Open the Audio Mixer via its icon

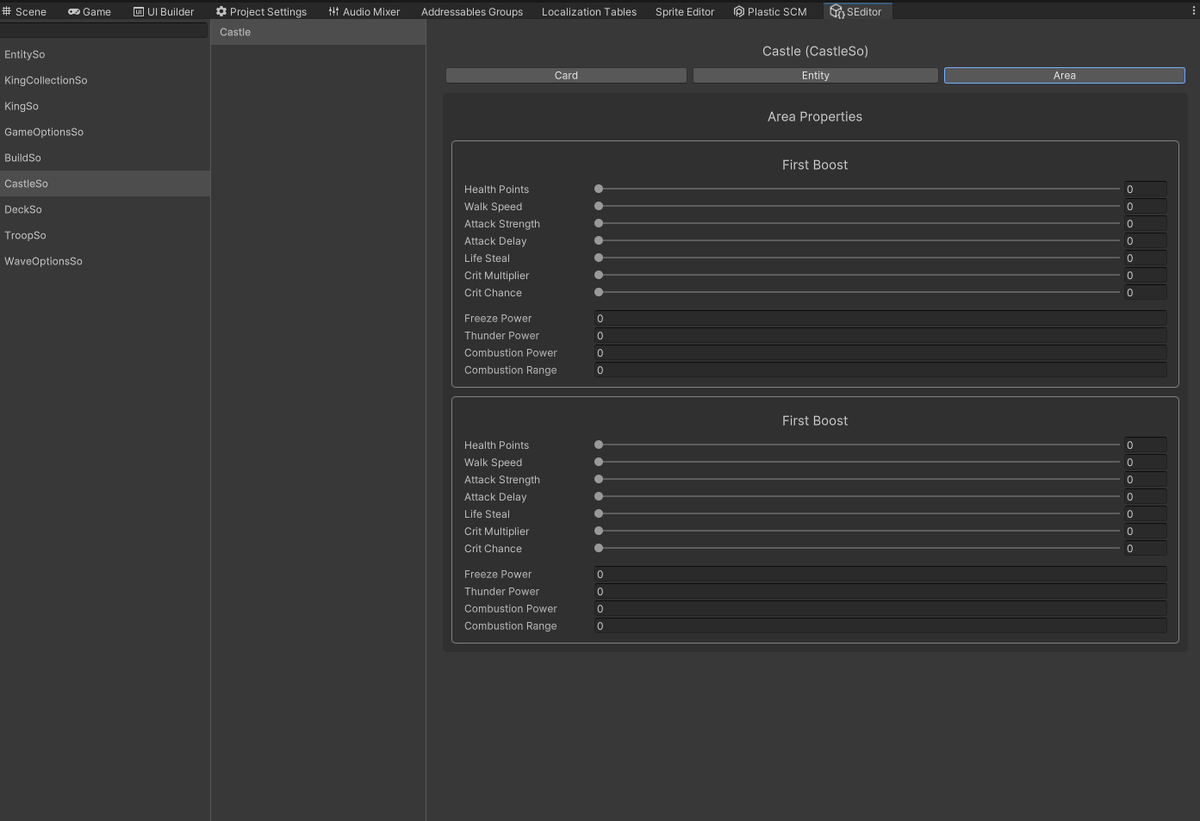pos(336,11)
